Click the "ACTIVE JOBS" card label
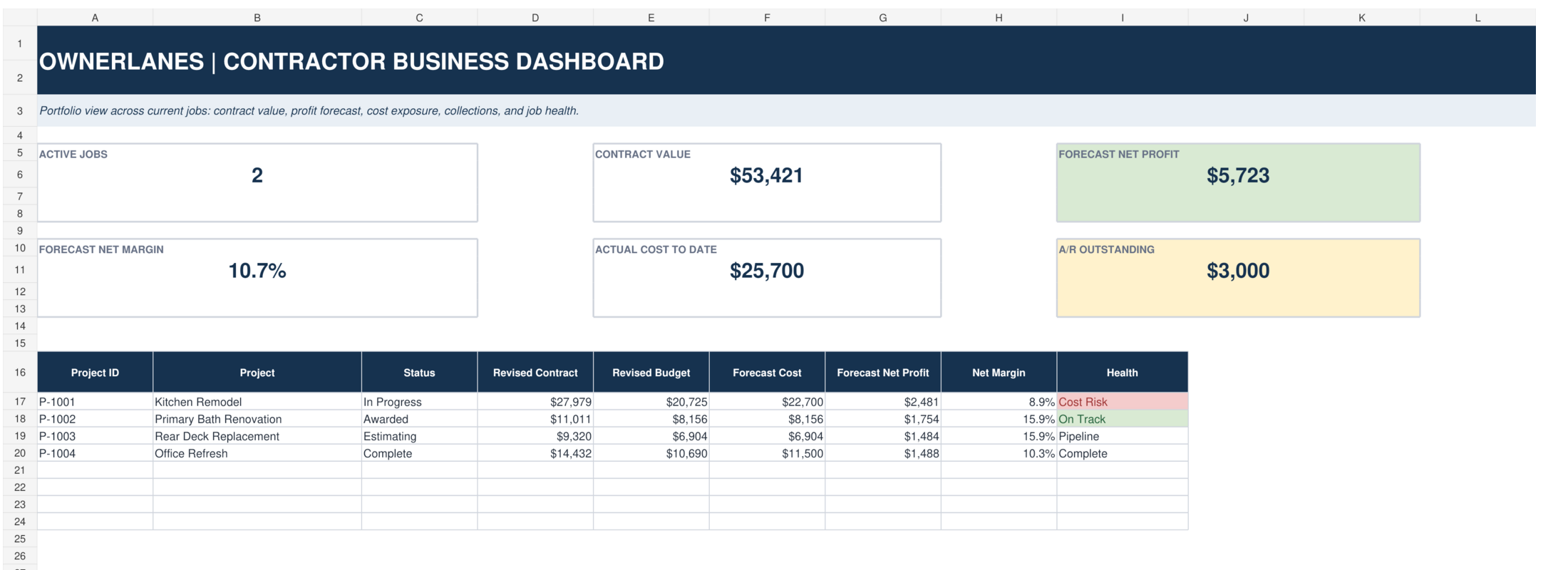The width and height of the screenshot is (1568, 570). (x=73, y=154)
